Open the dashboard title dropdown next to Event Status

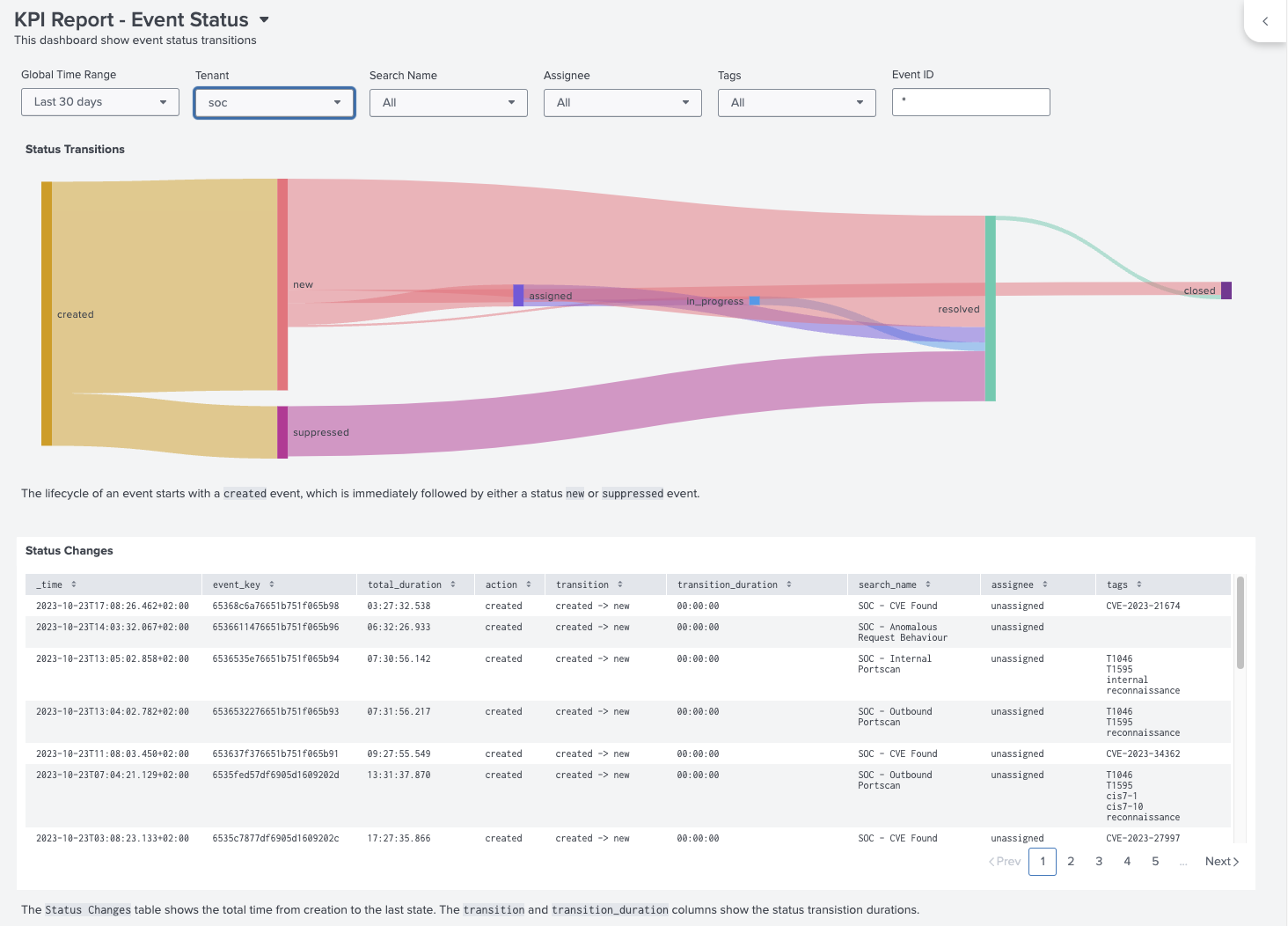pos(264,18)
